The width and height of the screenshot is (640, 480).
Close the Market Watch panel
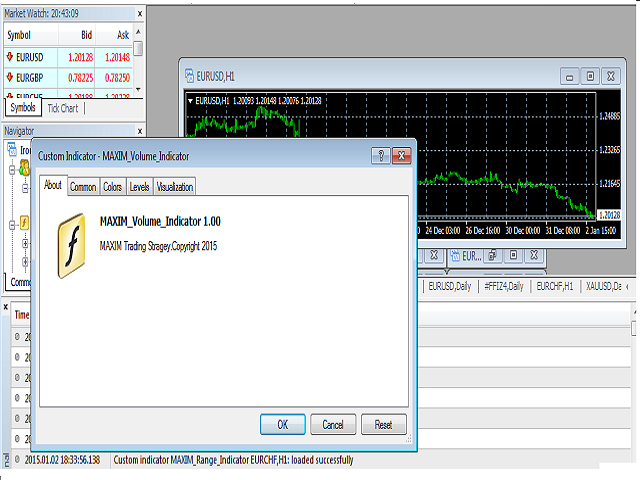(140, 14)
